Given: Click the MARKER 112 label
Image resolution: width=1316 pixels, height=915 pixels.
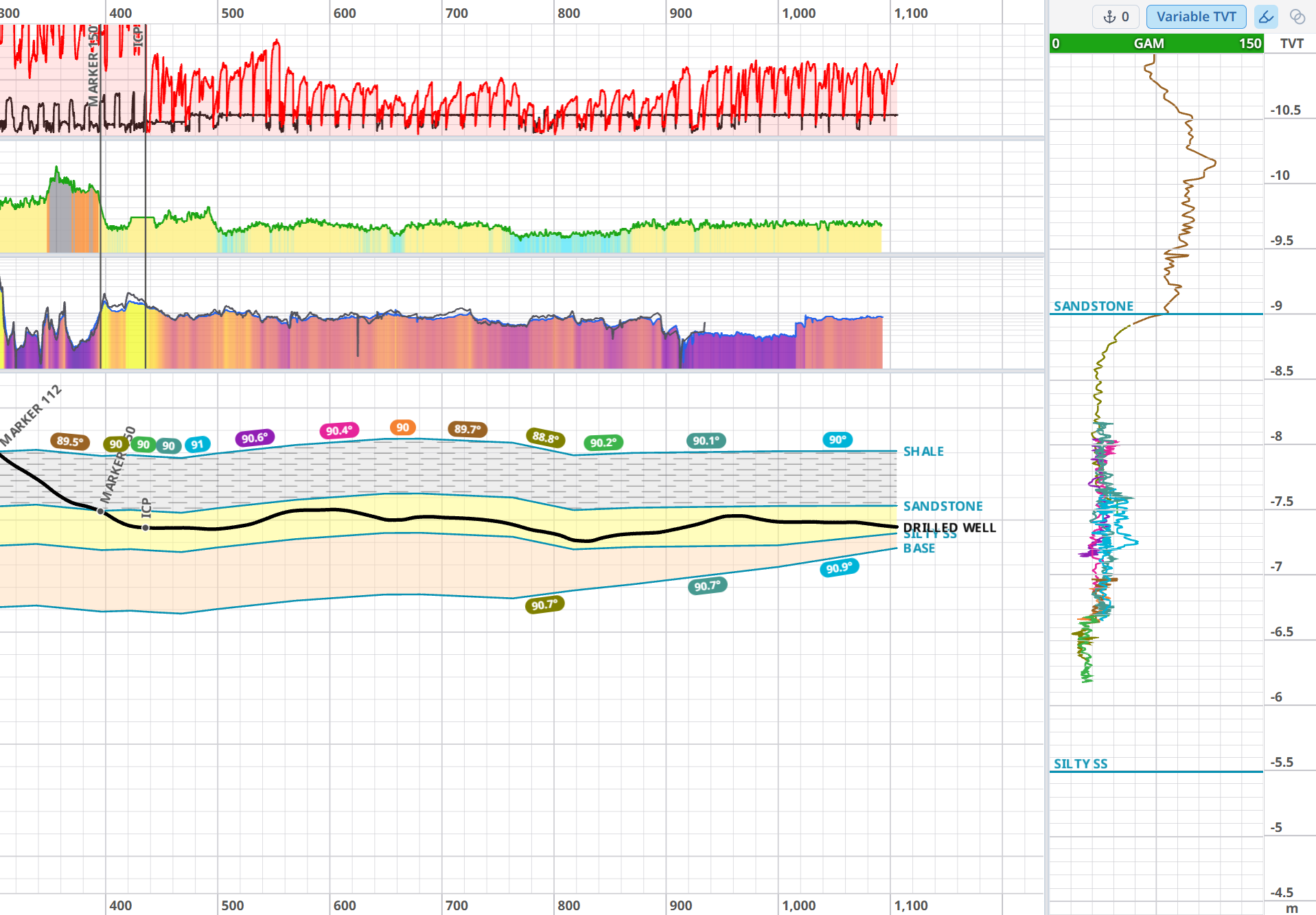Looking at the screenshot, I should click(32, 415).
